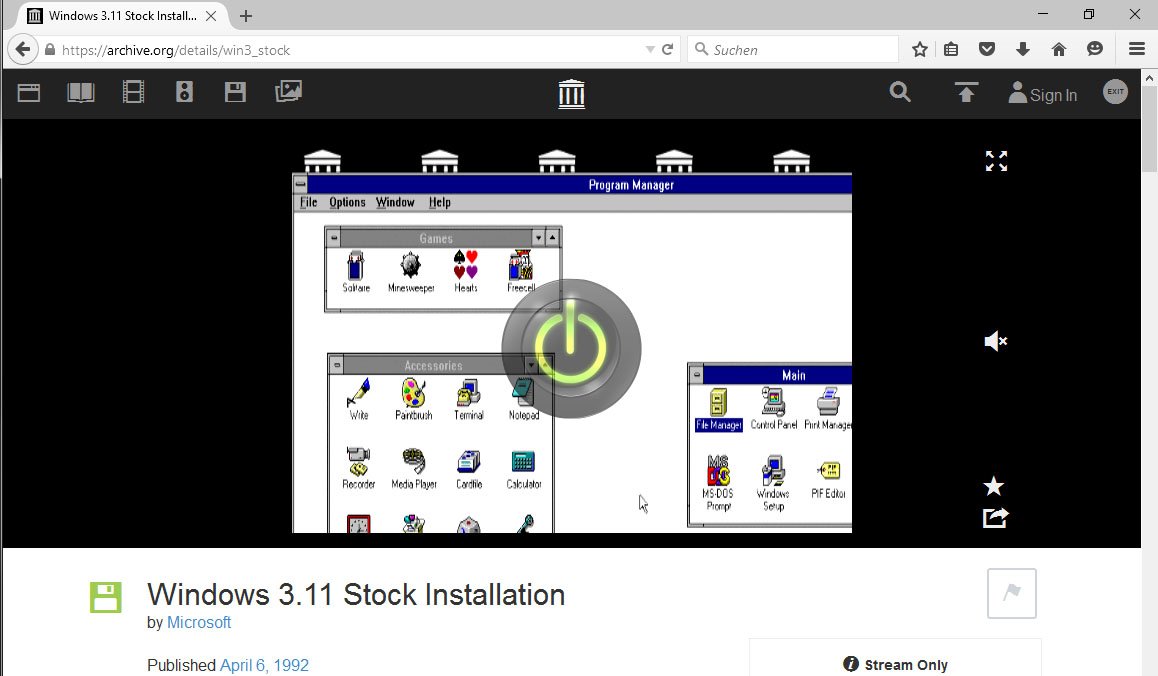Open the software collection floppy disk icon

[234, 91]
